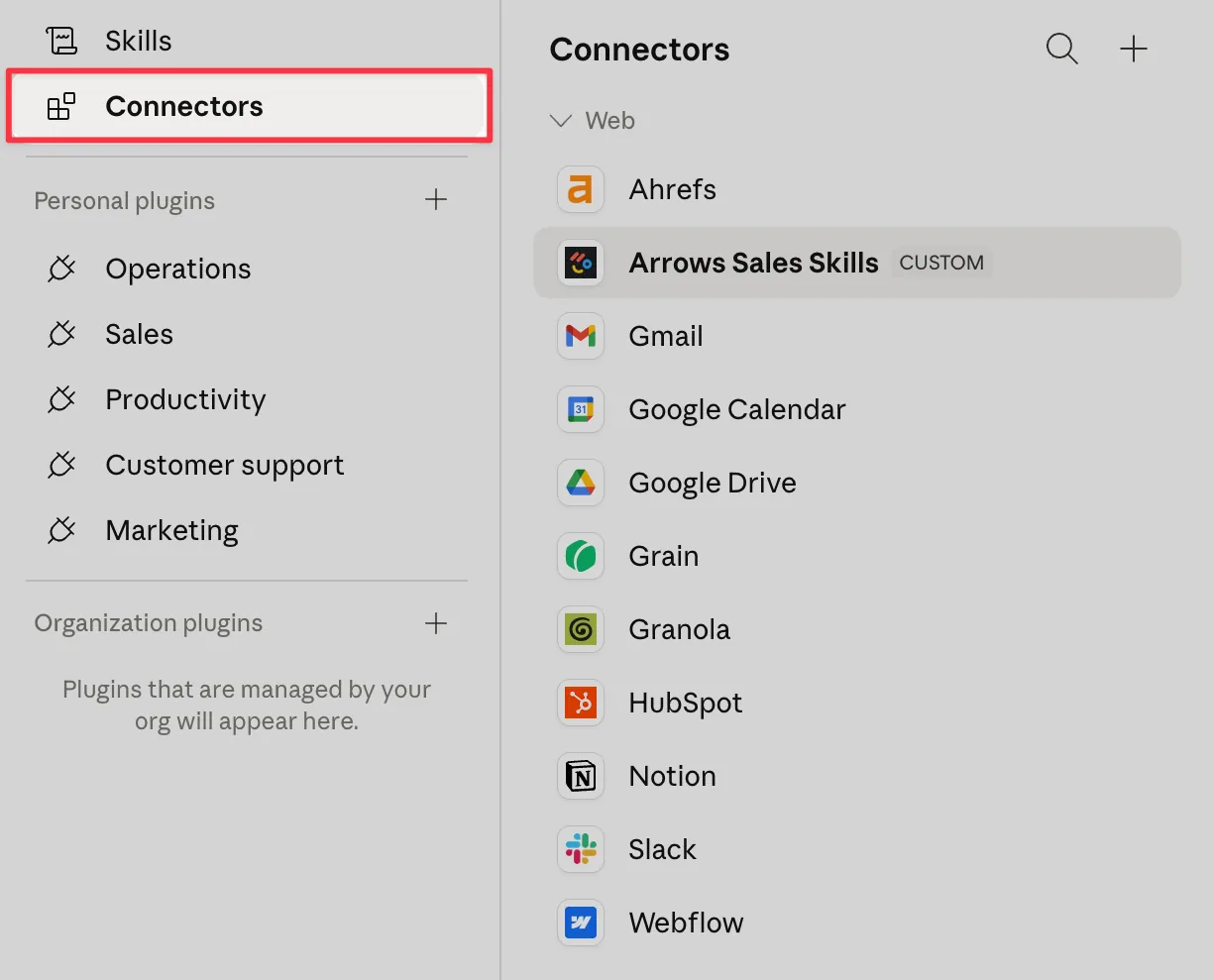1213x980 pixels.
Task: Add a personal plugin with plus icon
Action: (x=436, y=200)
